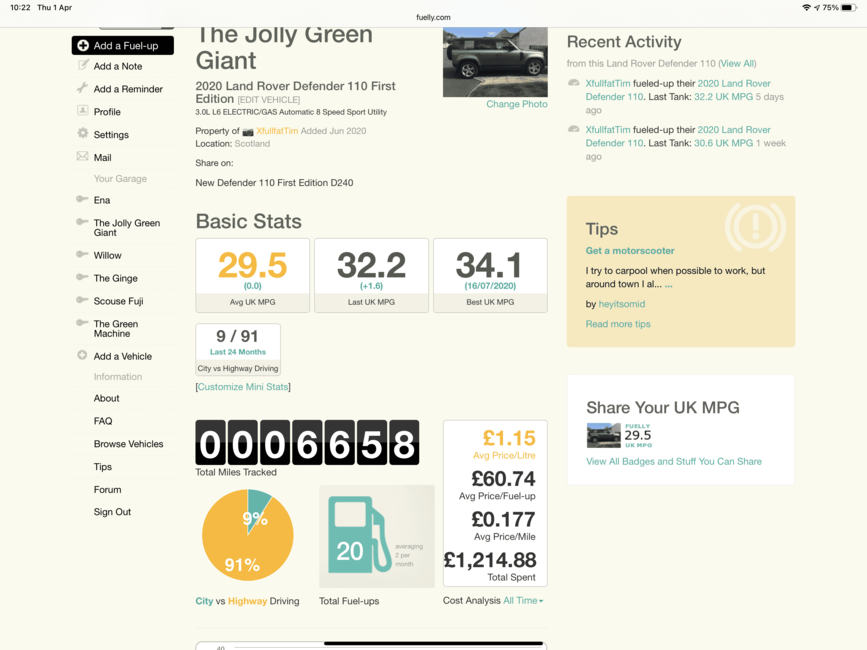Click the 32.2 UK MPG last tank link
The height and width of the screenshot is (650, 867).
click(723, 97)
